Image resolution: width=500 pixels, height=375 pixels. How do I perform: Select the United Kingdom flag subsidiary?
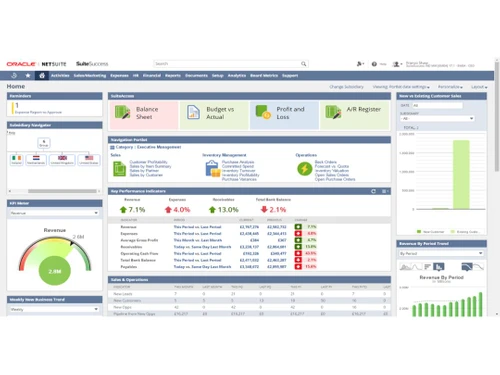62,160
